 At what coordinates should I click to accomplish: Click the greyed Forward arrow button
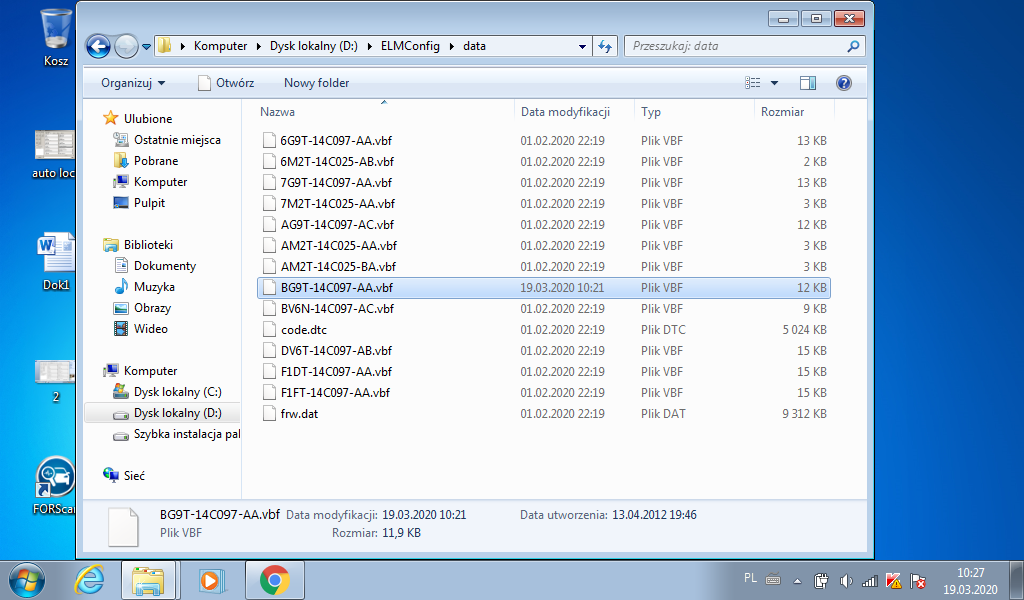coord(125,46)
